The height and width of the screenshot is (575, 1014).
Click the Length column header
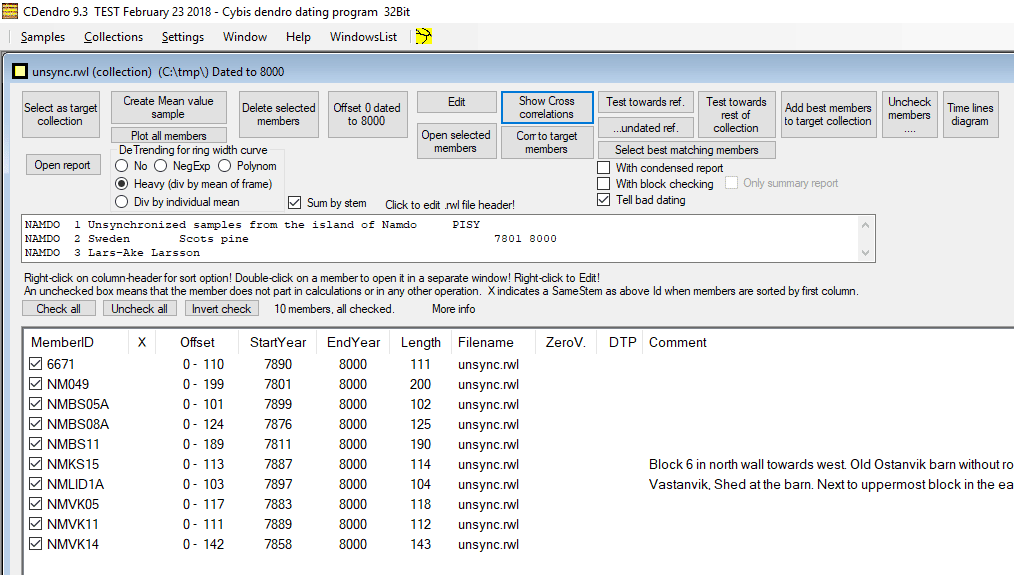(420, 342)
